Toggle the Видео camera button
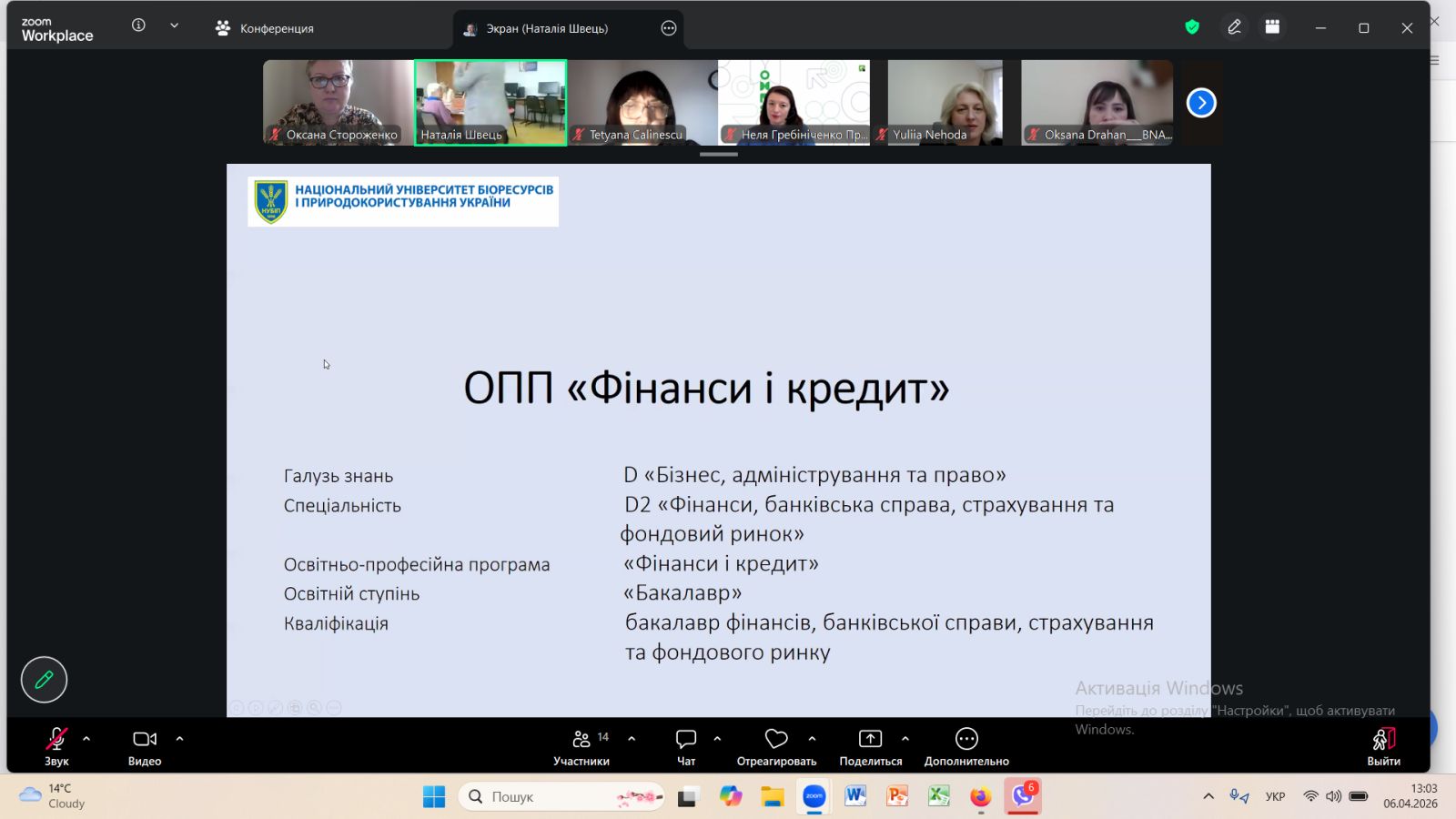1456x819 pixels. 145,746
